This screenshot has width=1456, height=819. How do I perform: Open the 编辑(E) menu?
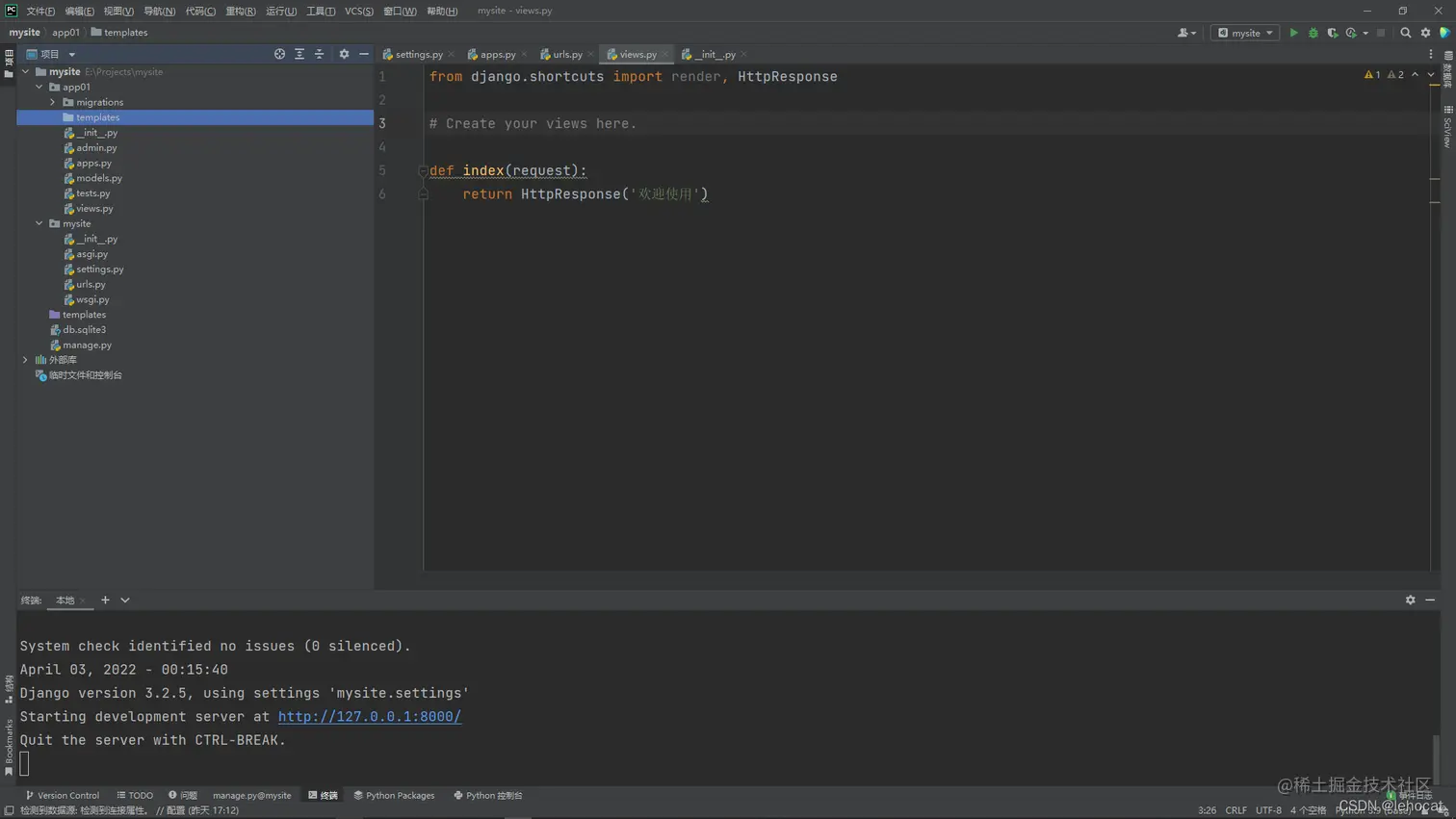click(x=79, y=11)
